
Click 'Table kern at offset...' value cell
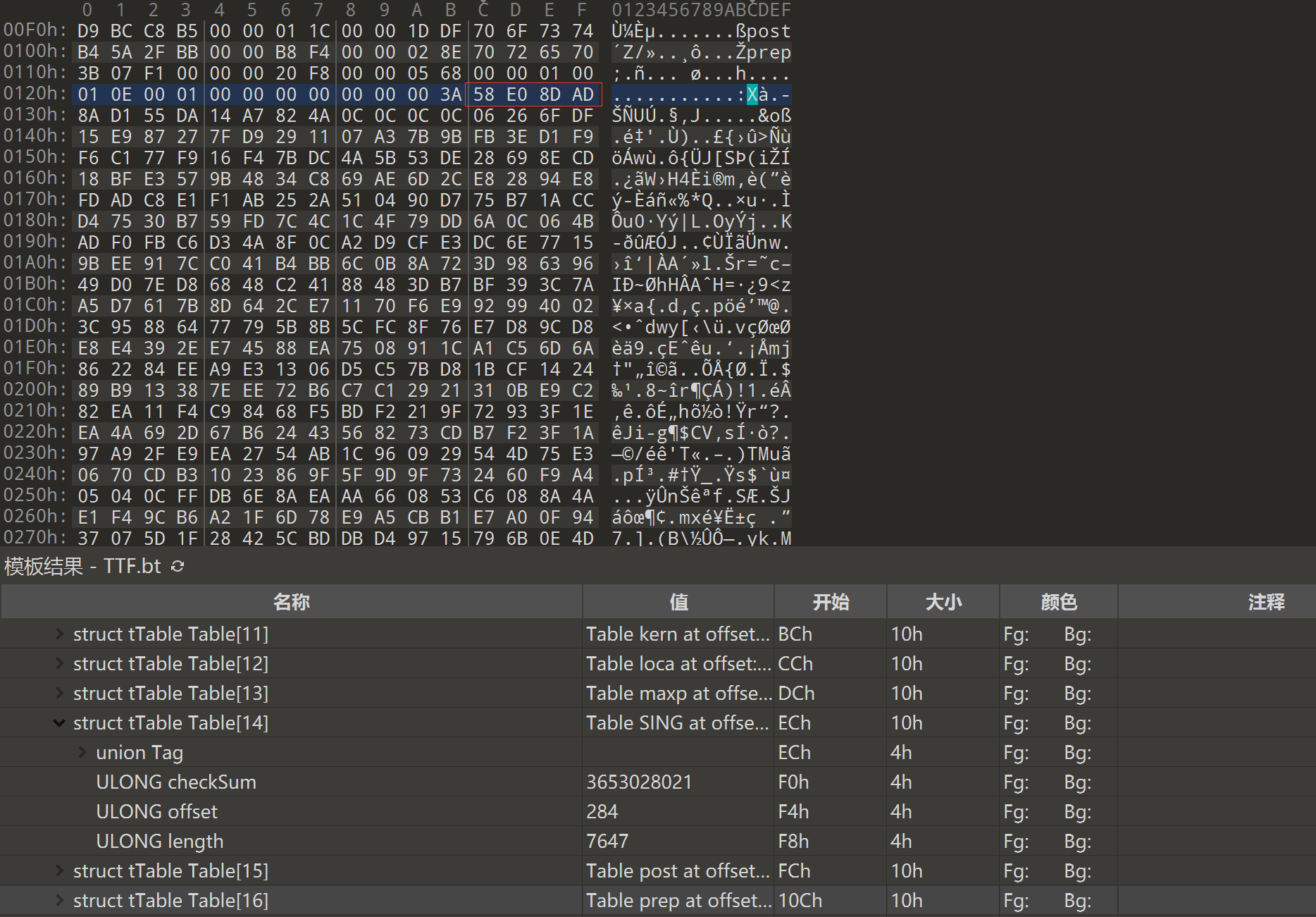point(678,634)
